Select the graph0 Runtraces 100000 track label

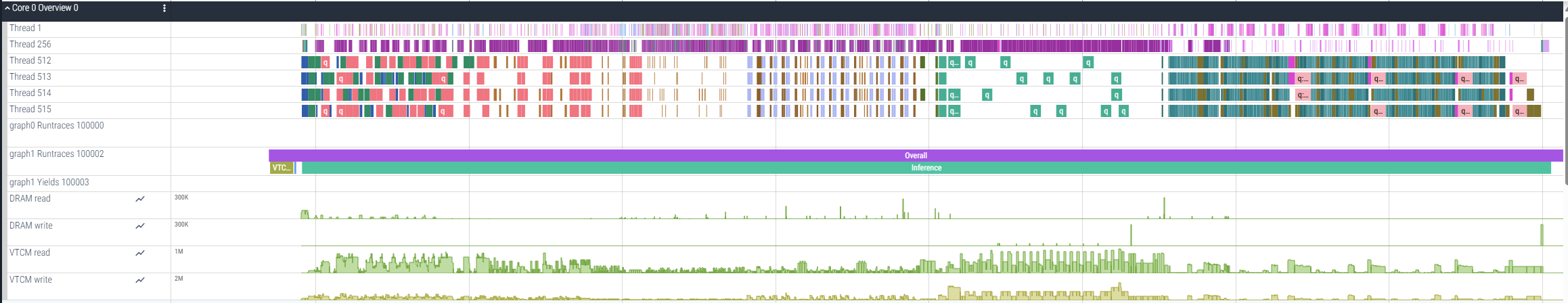(x=57, y=125)
